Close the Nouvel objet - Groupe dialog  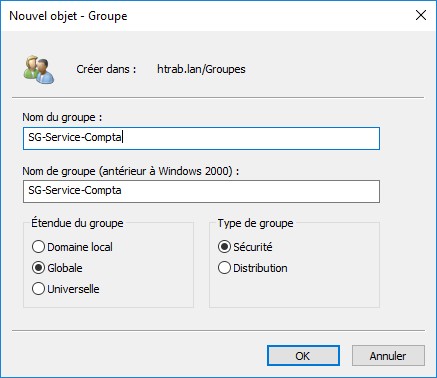click(421, 15)
